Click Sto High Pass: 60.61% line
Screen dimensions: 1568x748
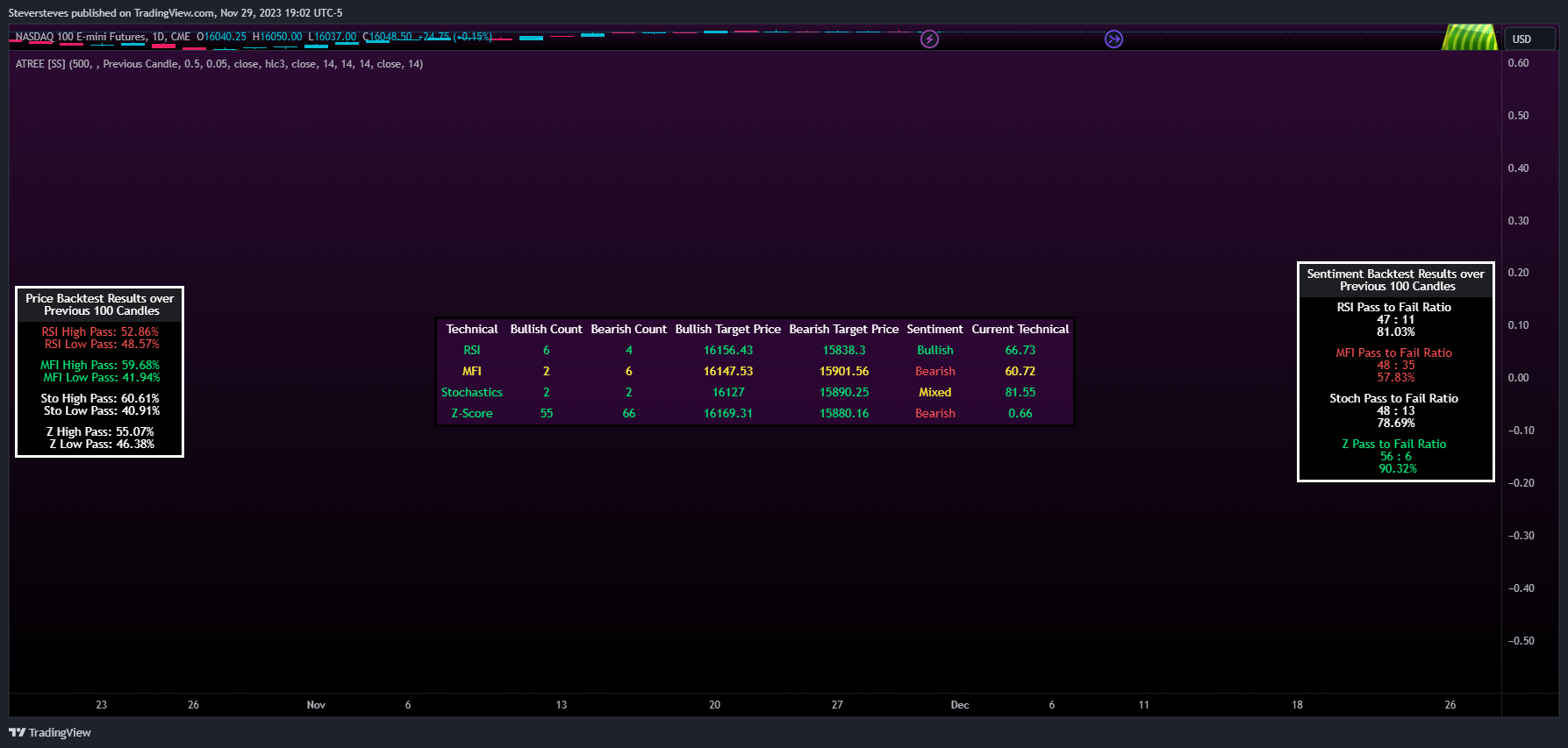[100, 398]
